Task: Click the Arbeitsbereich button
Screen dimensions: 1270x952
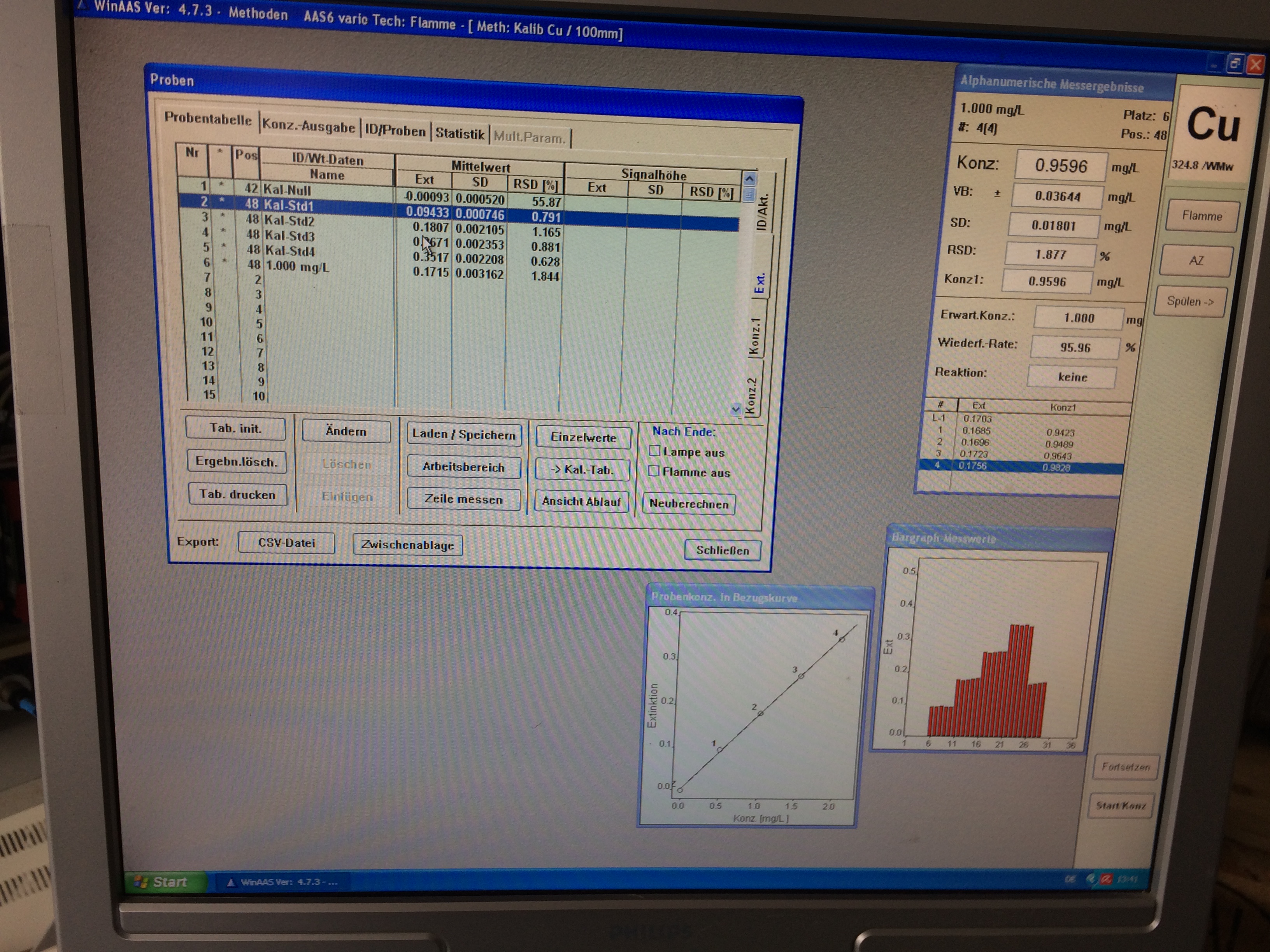Action: tap(463, 467)
